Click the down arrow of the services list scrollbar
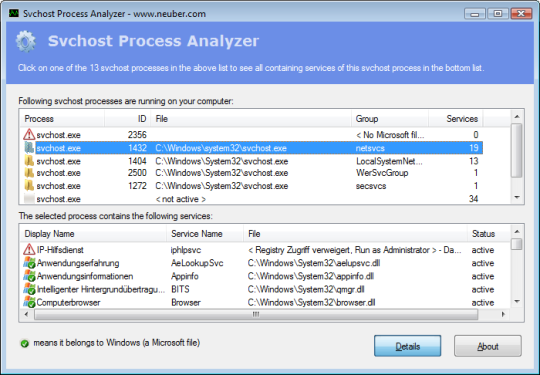This screenshot has width=540, height=375. (517, 302)
